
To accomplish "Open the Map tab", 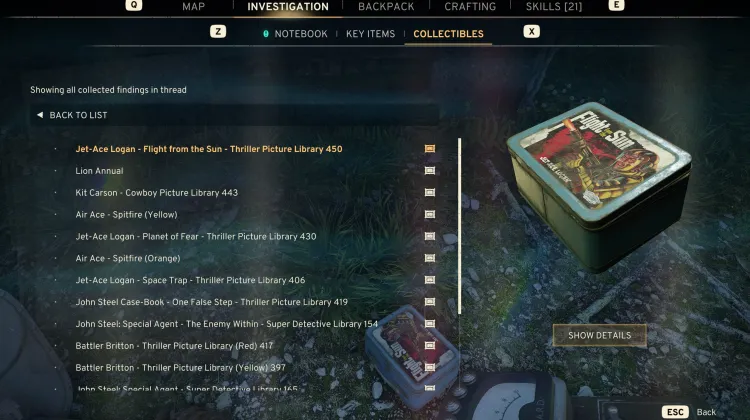I will coord(193,7).
